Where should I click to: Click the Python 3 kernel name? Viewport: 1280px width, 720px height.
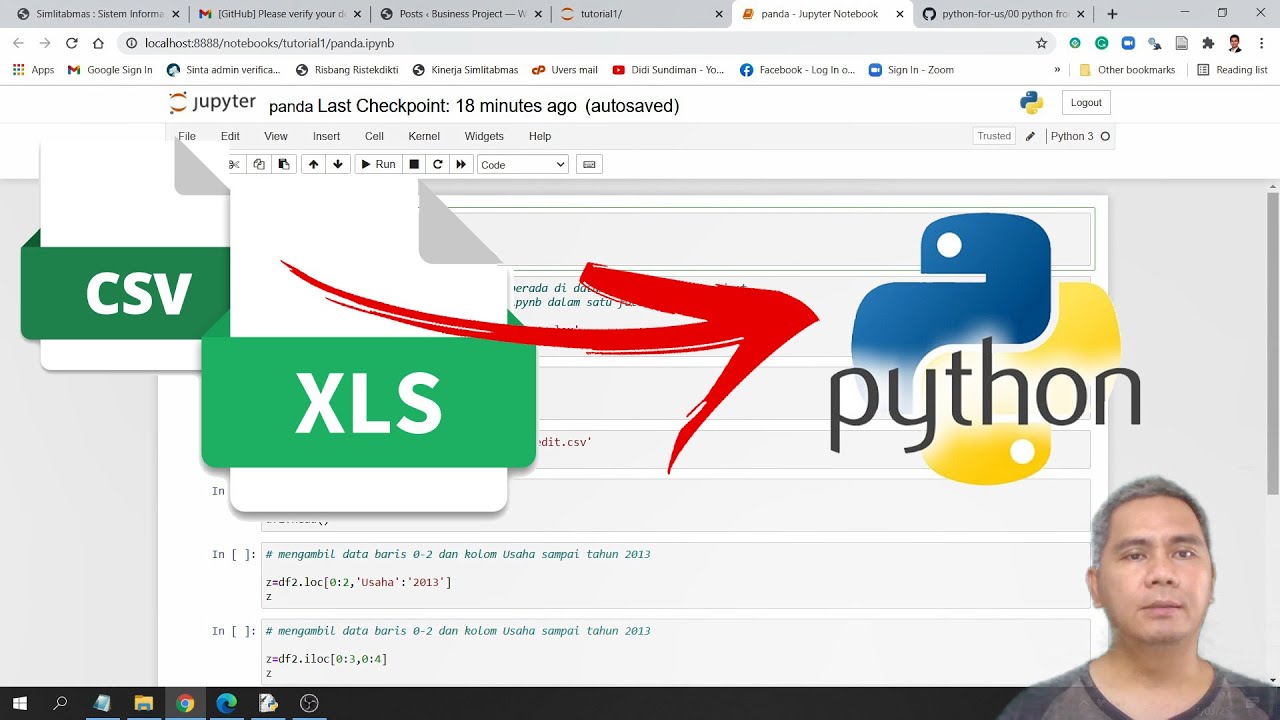click(1072, 136)
